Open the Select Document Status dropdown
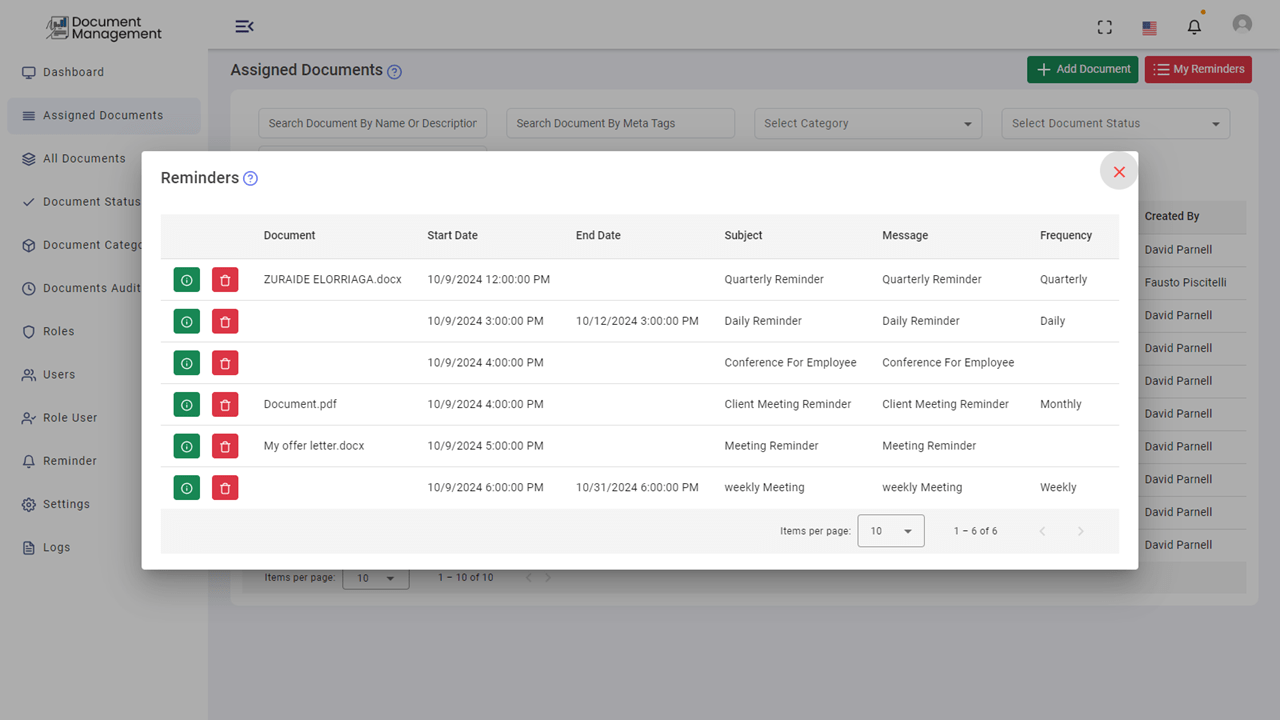The width and height of the screenshot is (1280, 720). tap(1114, 123)
